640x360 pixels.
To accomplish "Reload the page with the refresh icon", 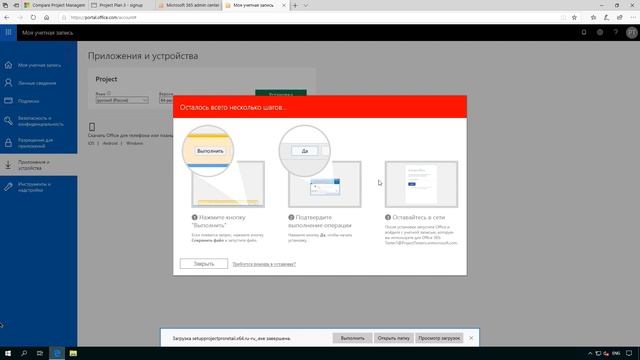I will [33, 18].
